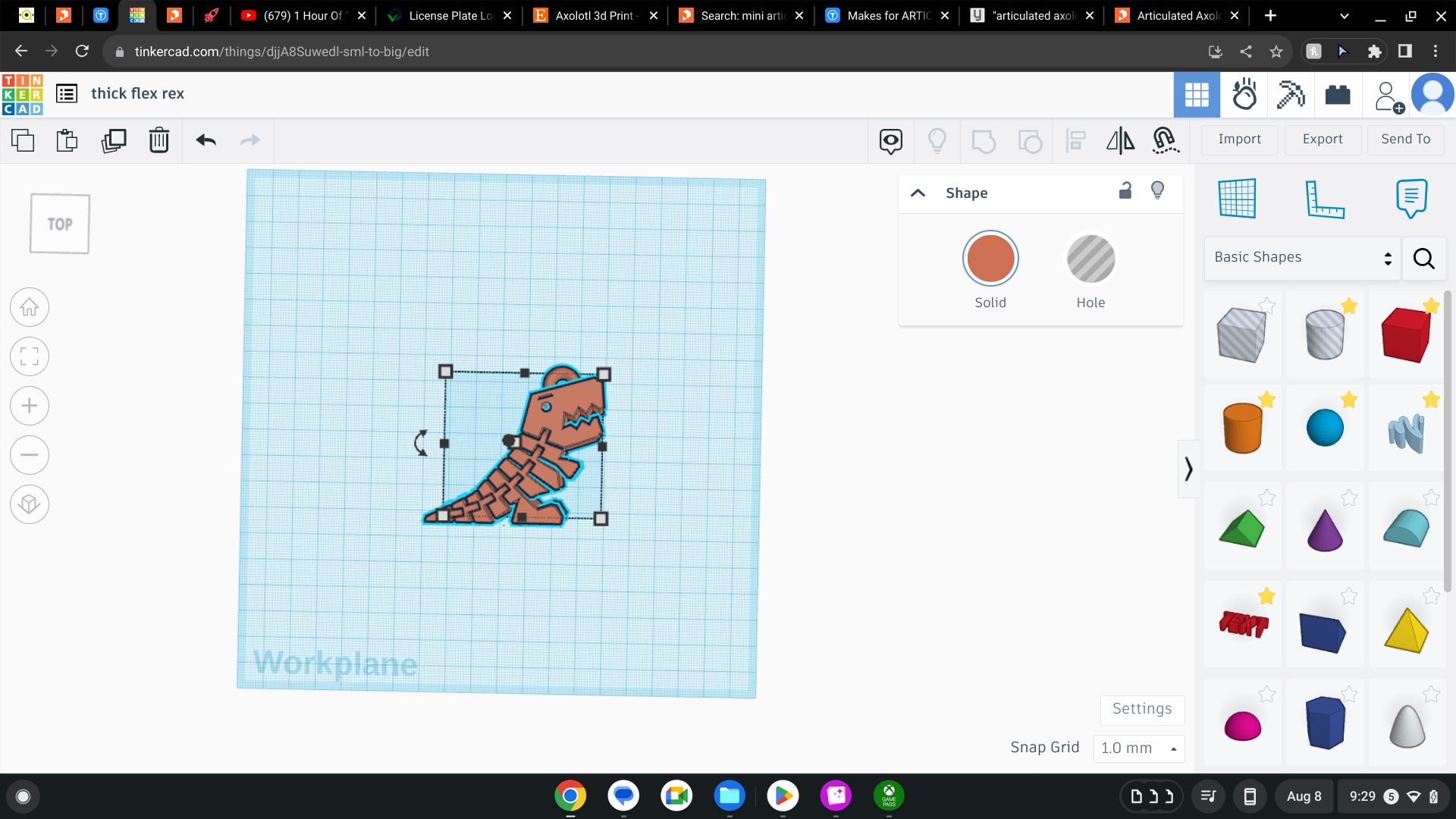Place a Notes annotation tool
The height and width of the screenshot is (819, 1456).
[1412, 199]
